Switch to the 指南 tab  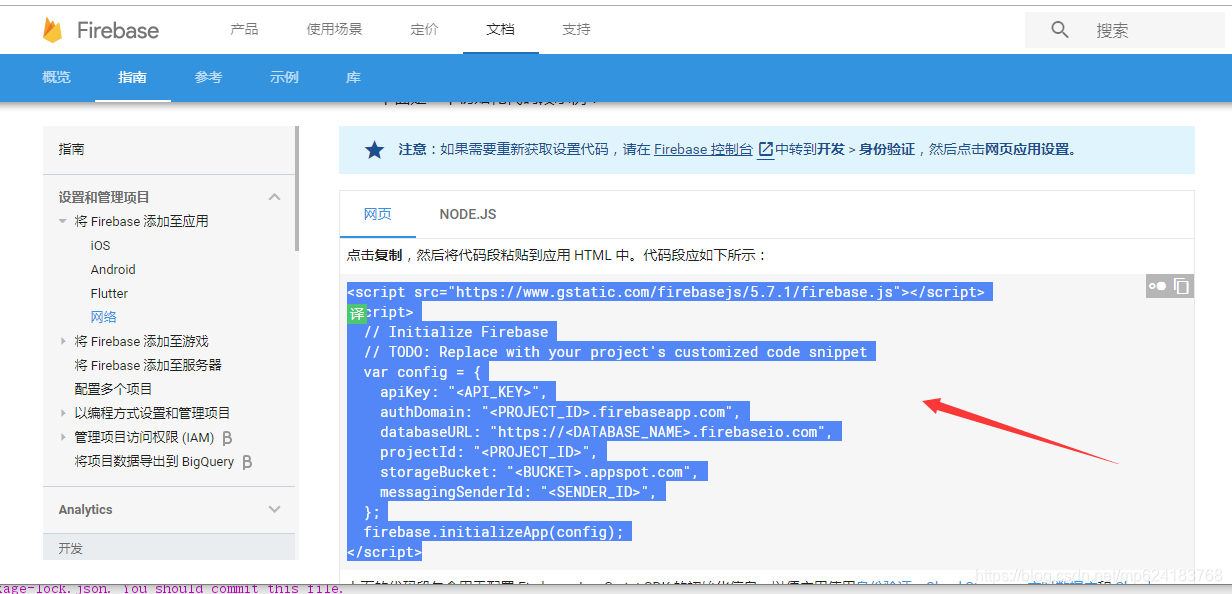click(x=132, y=77)
